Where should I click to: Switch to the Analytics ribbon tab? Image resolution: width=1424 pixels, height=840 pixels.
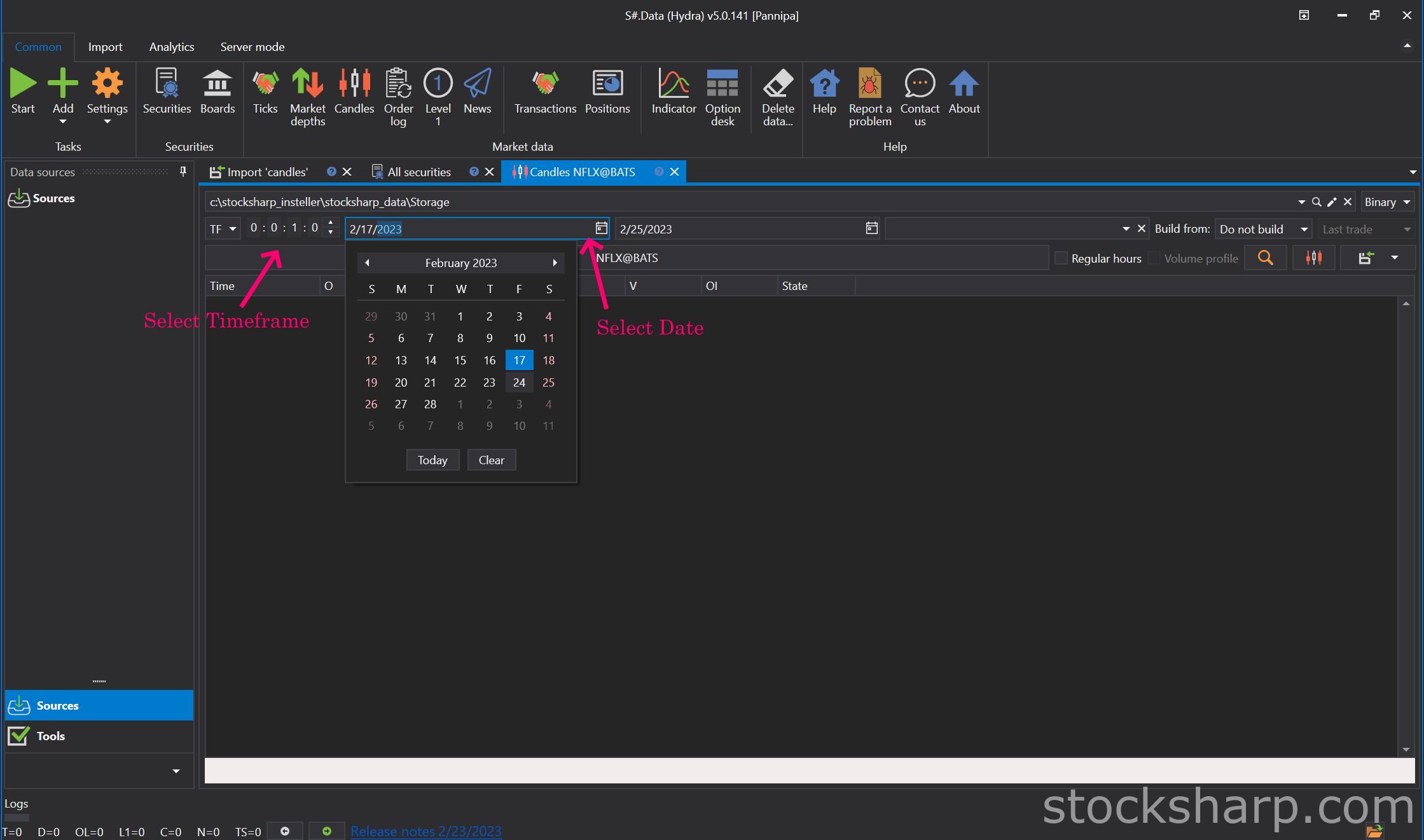point(172,47)
